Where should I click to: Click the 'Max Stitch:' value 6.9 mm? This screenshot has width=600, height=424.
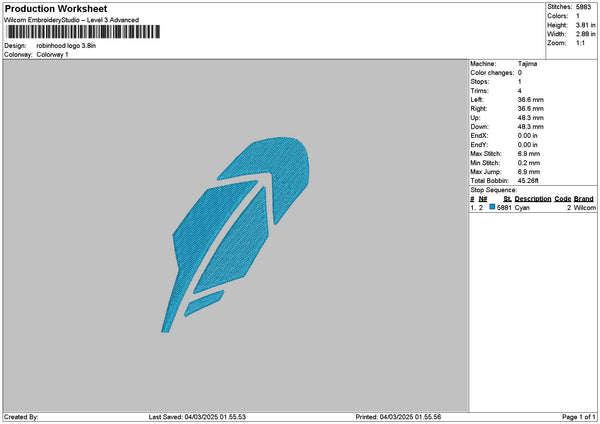coord(529,153)
